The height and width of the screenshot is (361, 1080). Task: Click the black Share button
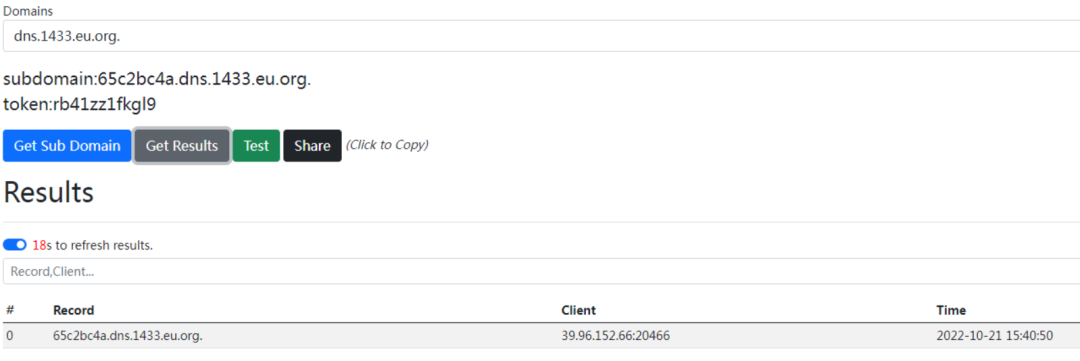coord(312,146)
